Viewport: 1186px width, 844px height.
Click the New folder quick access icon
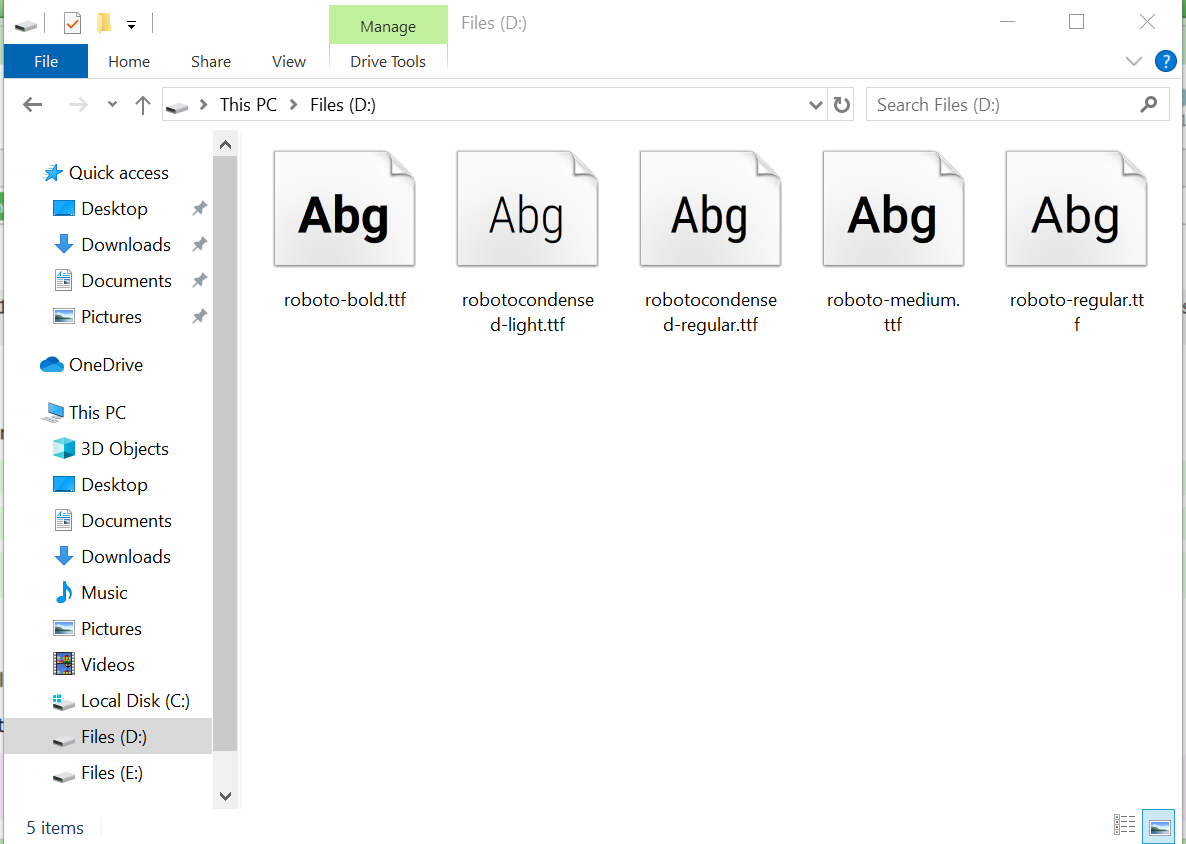(x=104, y=24)
